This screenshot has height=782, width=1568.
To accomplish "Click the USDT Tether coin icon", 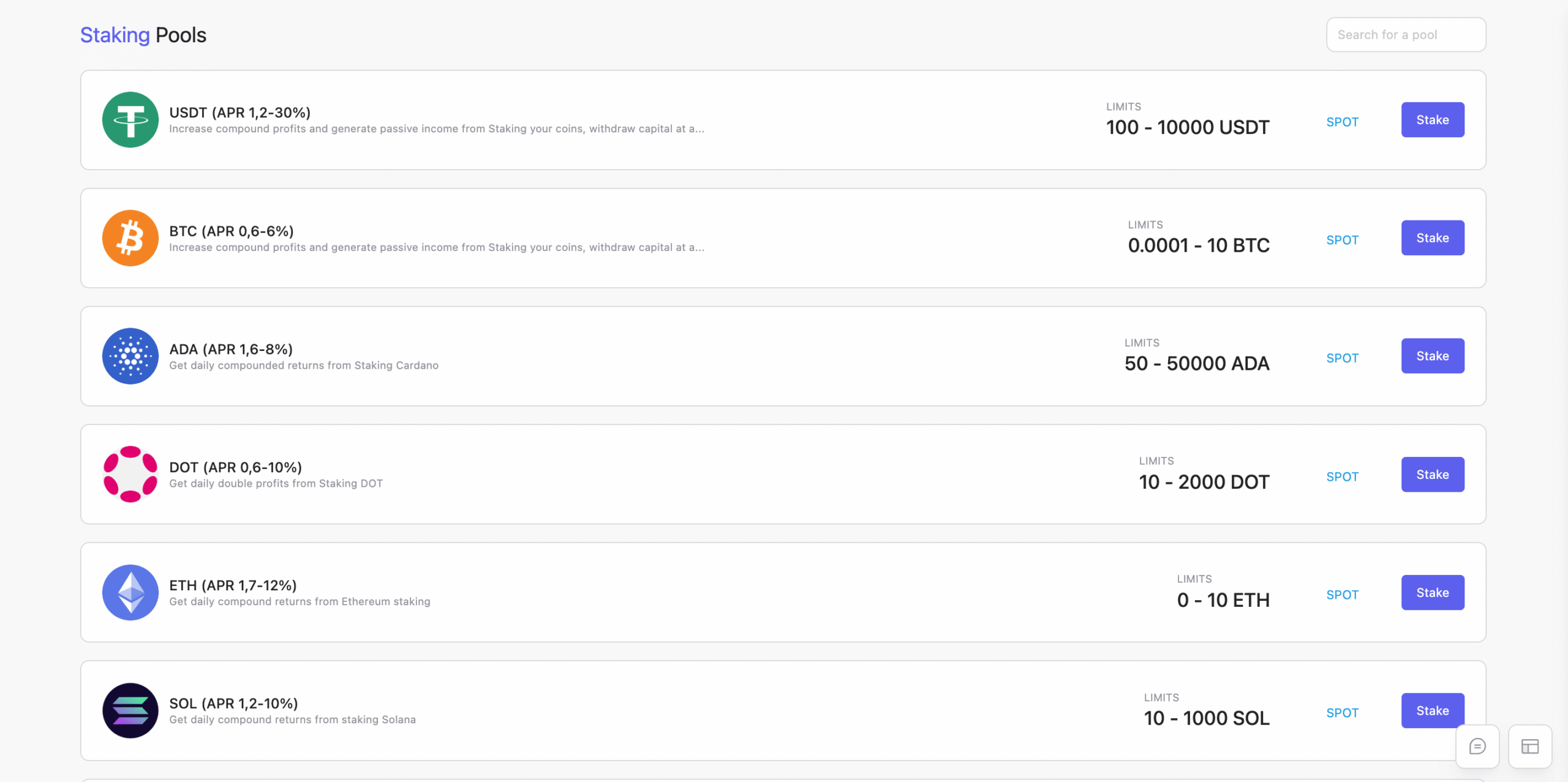I will click(130, 120).
